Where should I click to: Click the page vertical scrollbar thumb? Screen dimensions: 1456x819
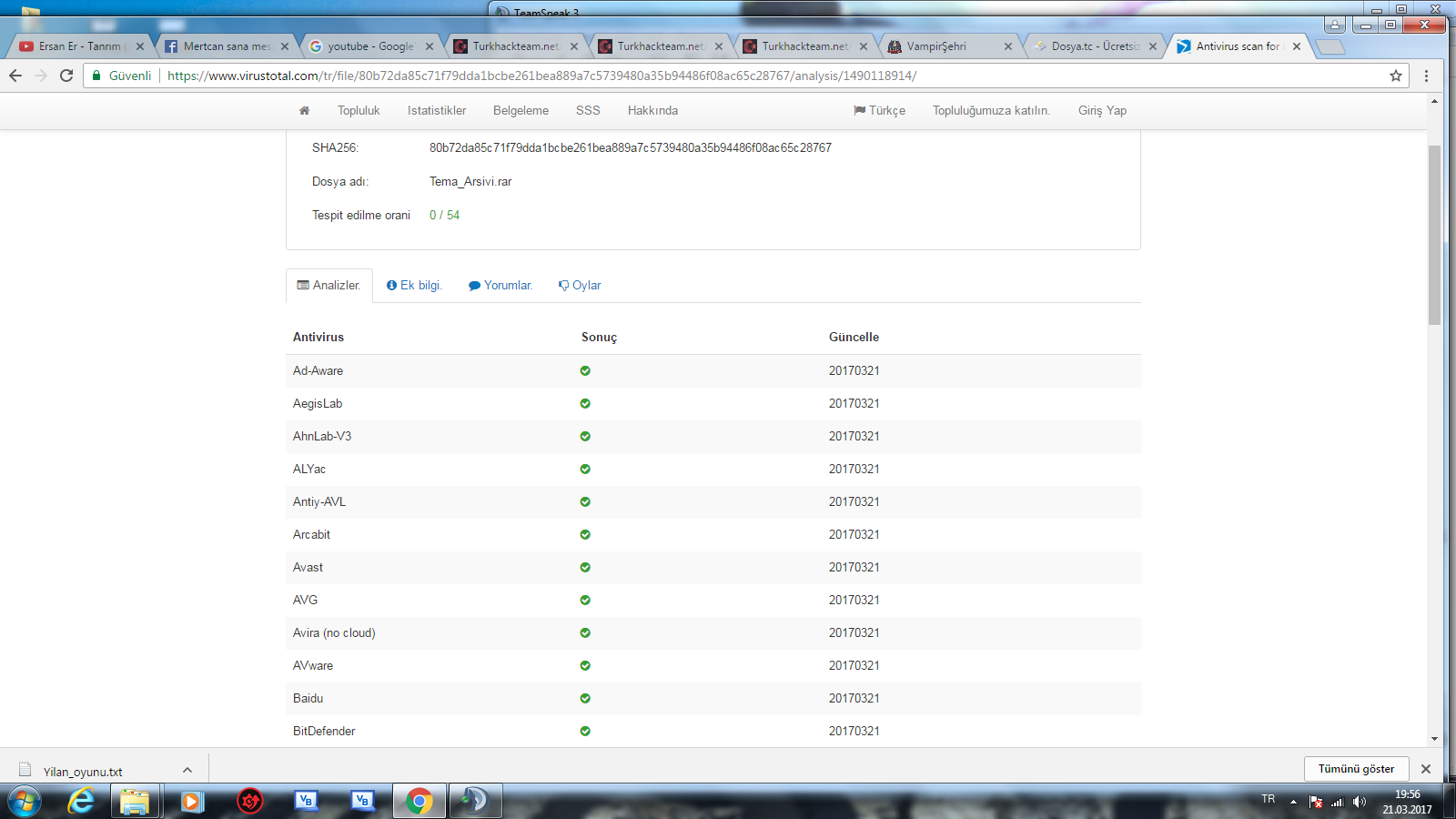click(1434, 235)
